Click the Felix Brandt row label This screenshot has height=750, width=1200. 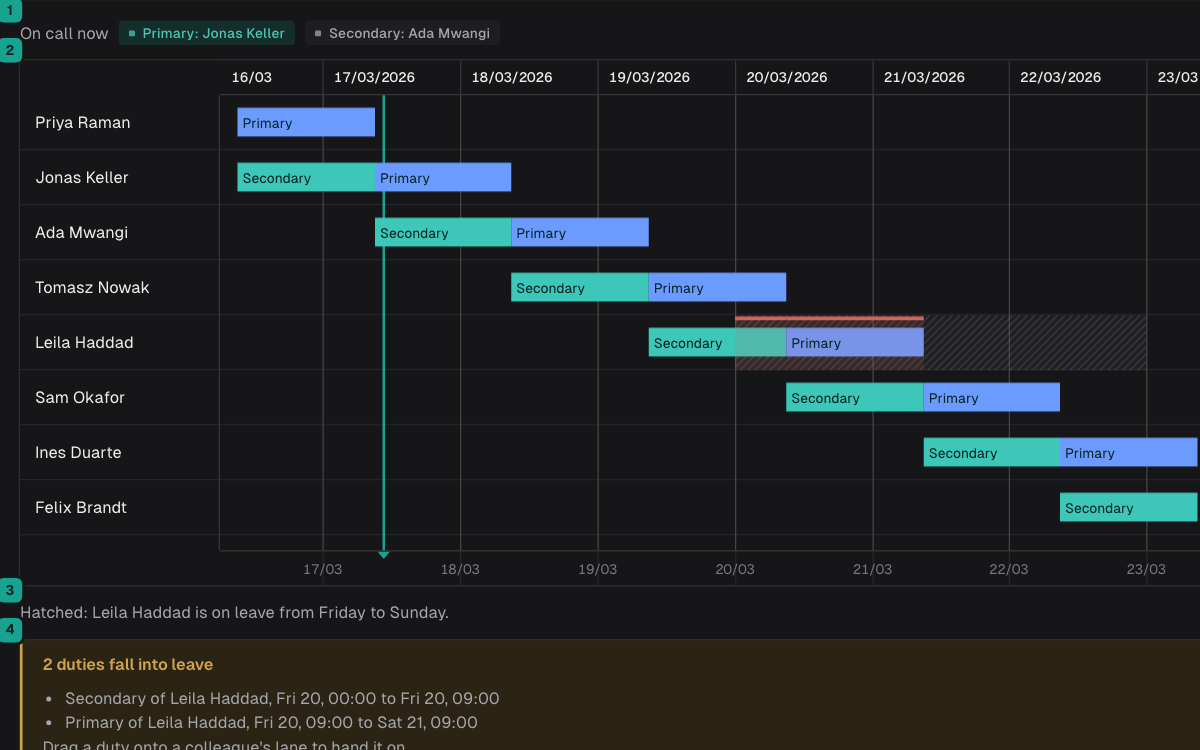coord(81,507)
